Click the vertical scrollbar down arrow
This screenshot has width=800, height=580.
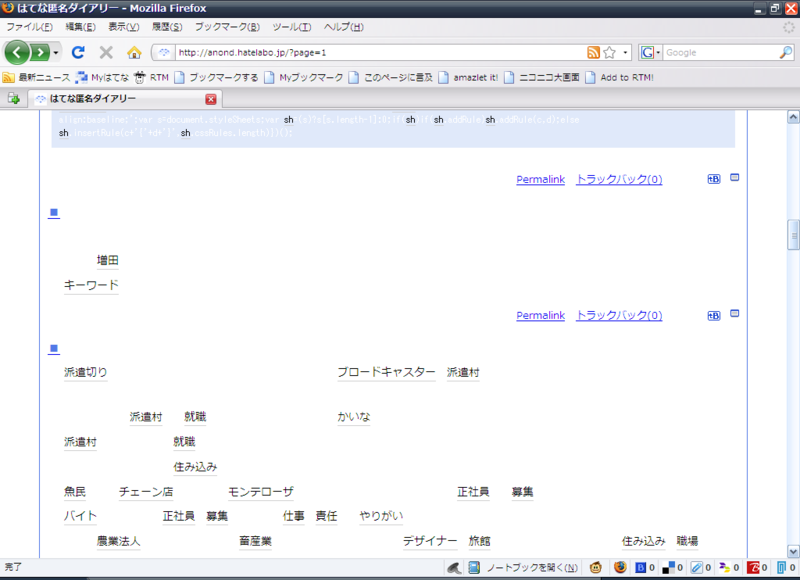pyautogui.click(x=793, y=551)
